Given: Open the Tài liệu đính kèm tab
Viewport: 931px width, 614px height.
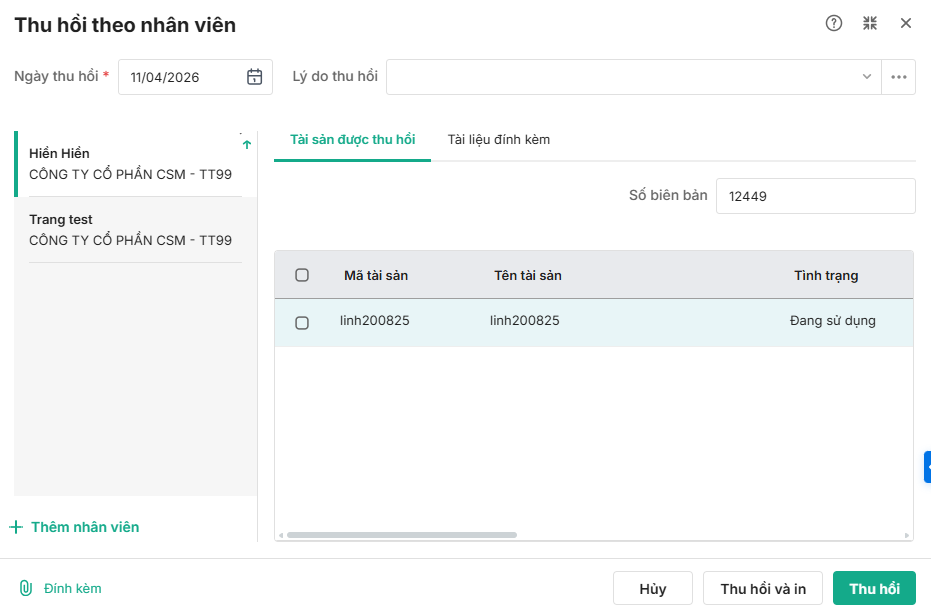Looking at the screenshot, I should click(x=498, y=140).
